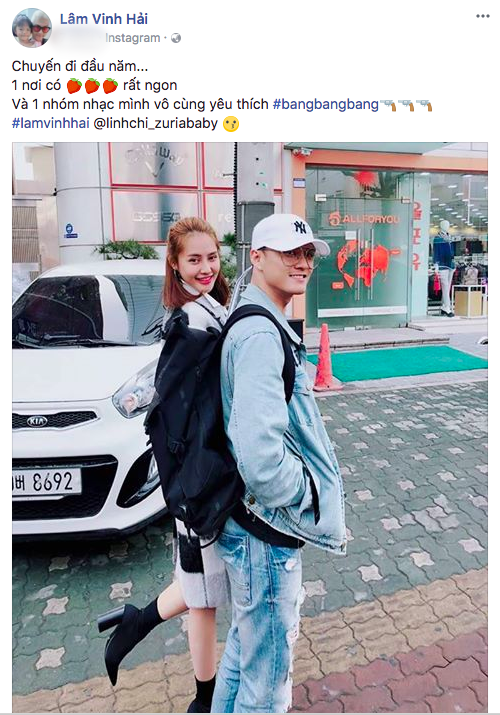Image resolution: width=500 pixels, height=715 pixels.
Task: Click the first strawberry emoji
Action: 74,86
